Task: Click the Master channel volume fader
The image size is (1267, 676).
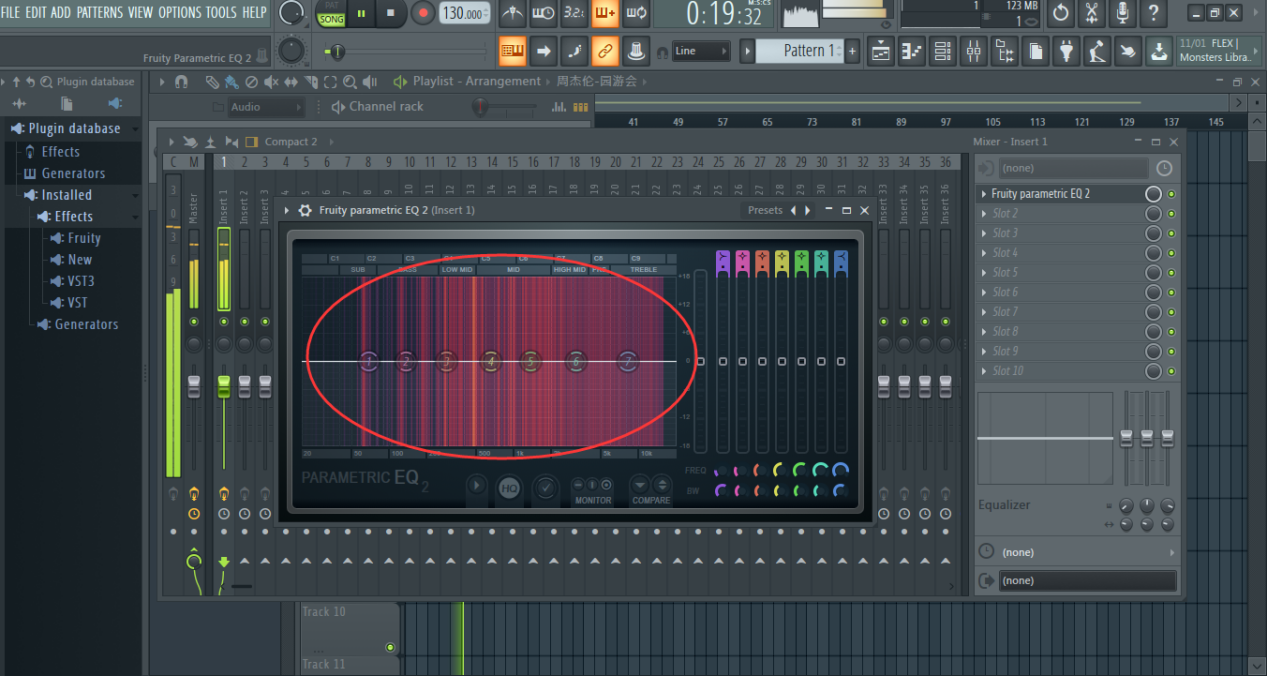Action: coord(194,386)
